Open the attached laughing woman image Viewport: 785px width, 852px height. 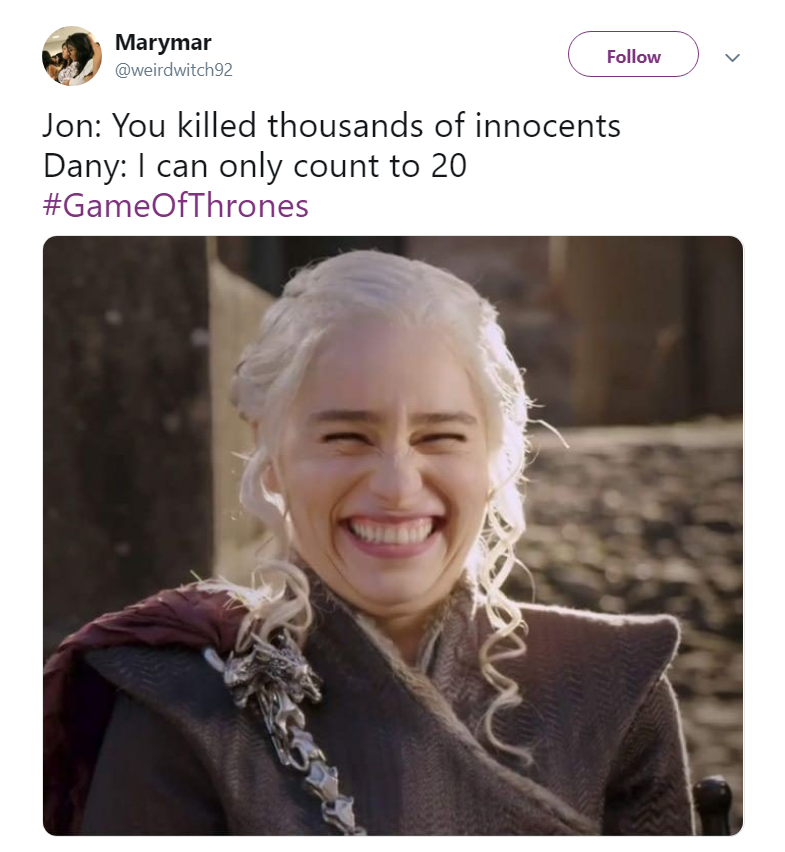coord(393,535)
